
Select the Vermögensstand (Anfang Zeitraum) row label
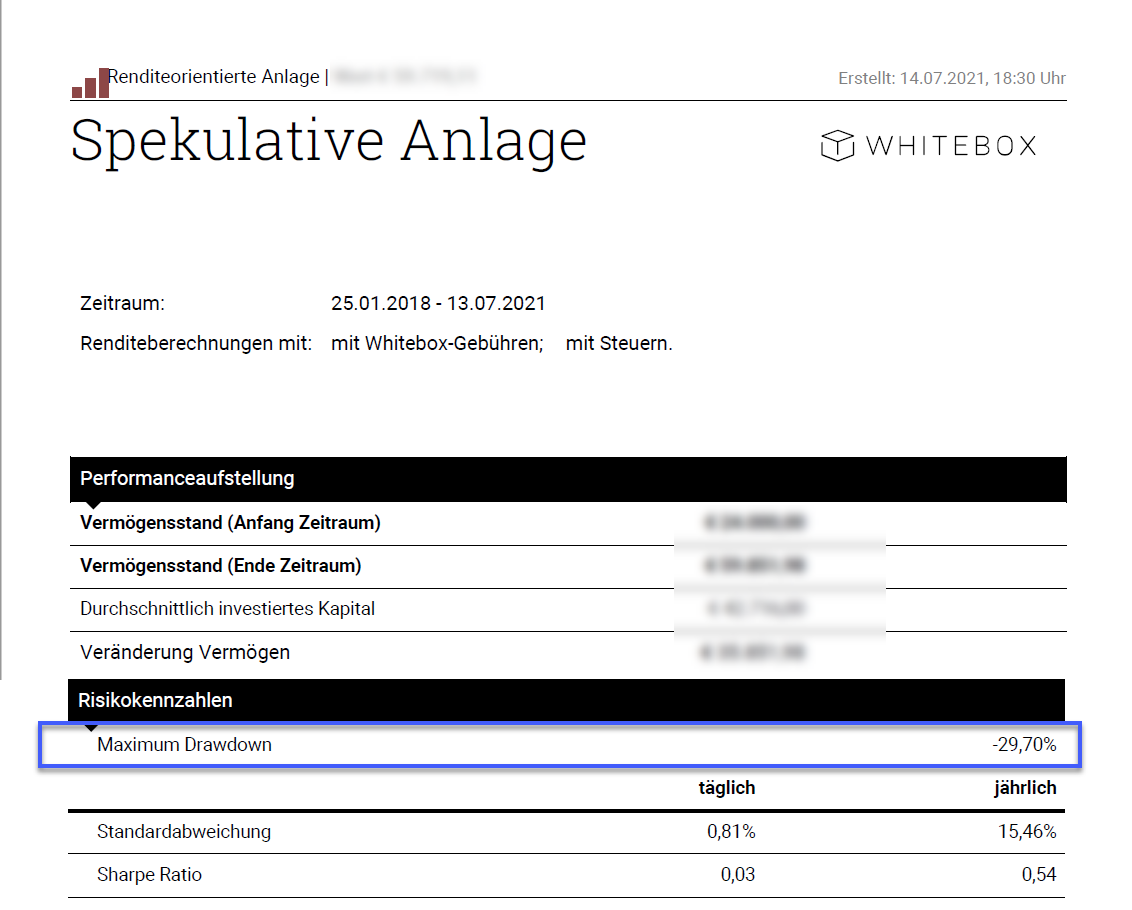coord(230,523)
